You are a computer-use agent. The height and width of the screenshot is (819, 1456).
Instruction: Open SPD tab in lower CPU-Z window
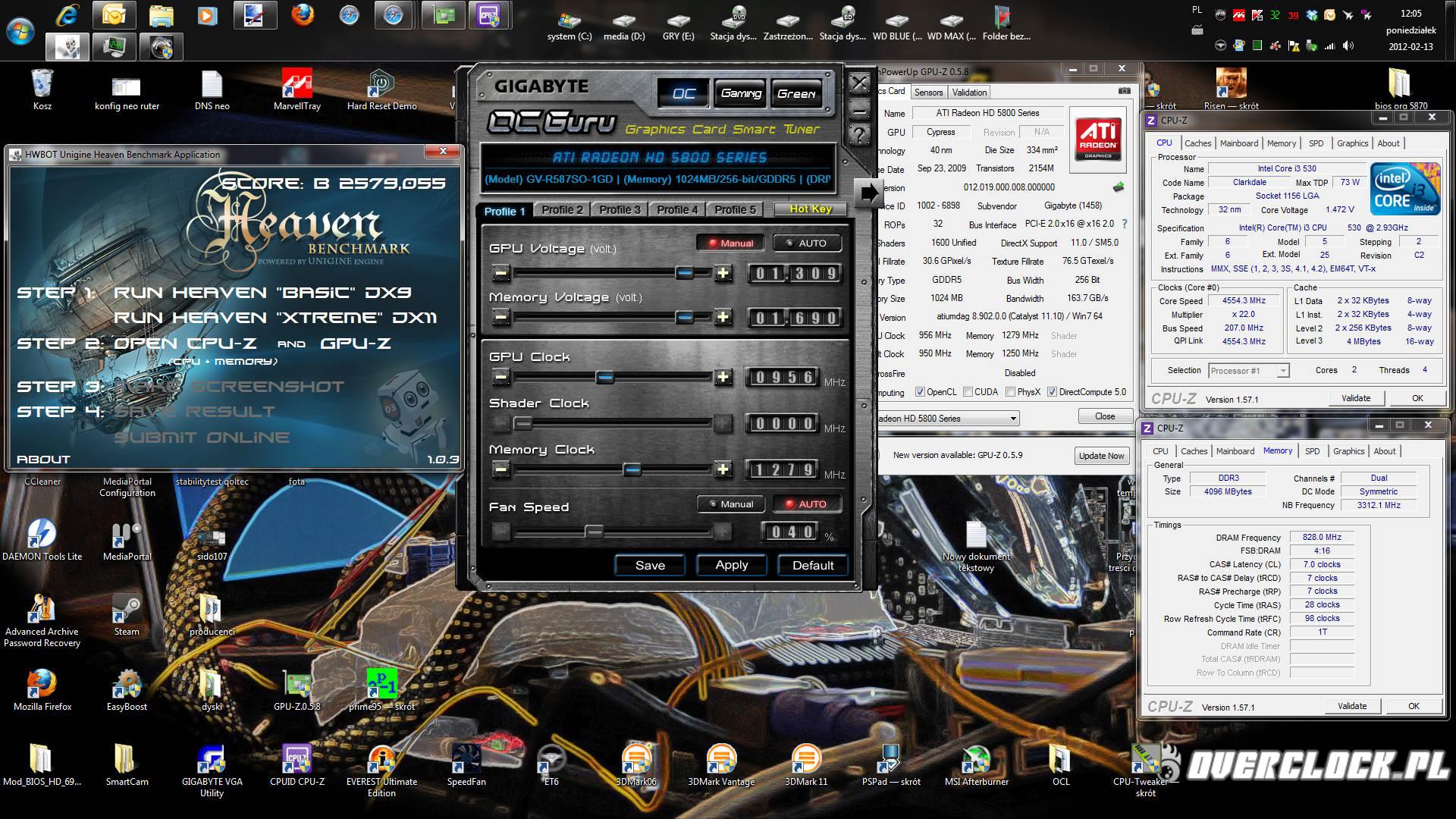pyautogui.click(x=1312, y=451)
